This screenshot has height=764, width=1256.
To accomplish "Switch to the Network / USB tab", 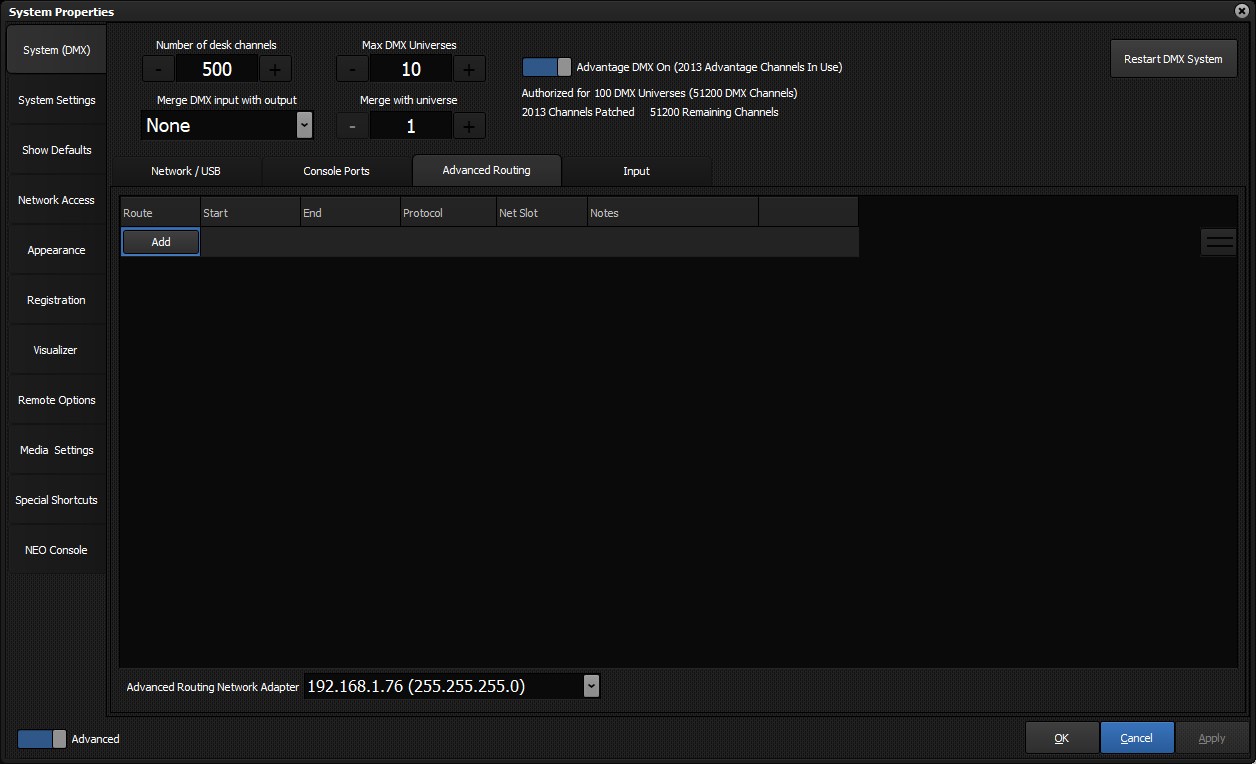I will [x=186, y=170].
